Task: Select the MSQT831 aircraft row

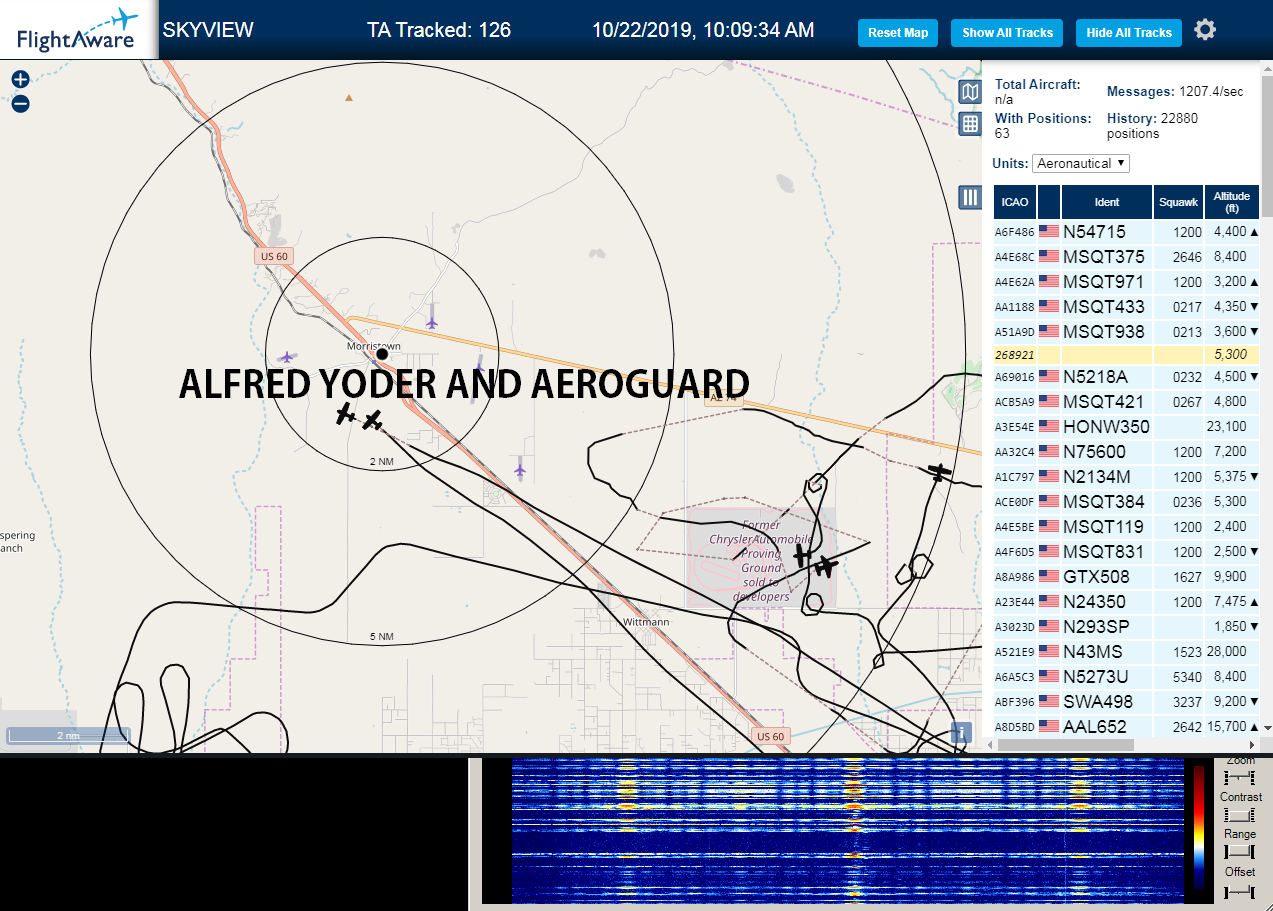Action: click(1127, 552)
